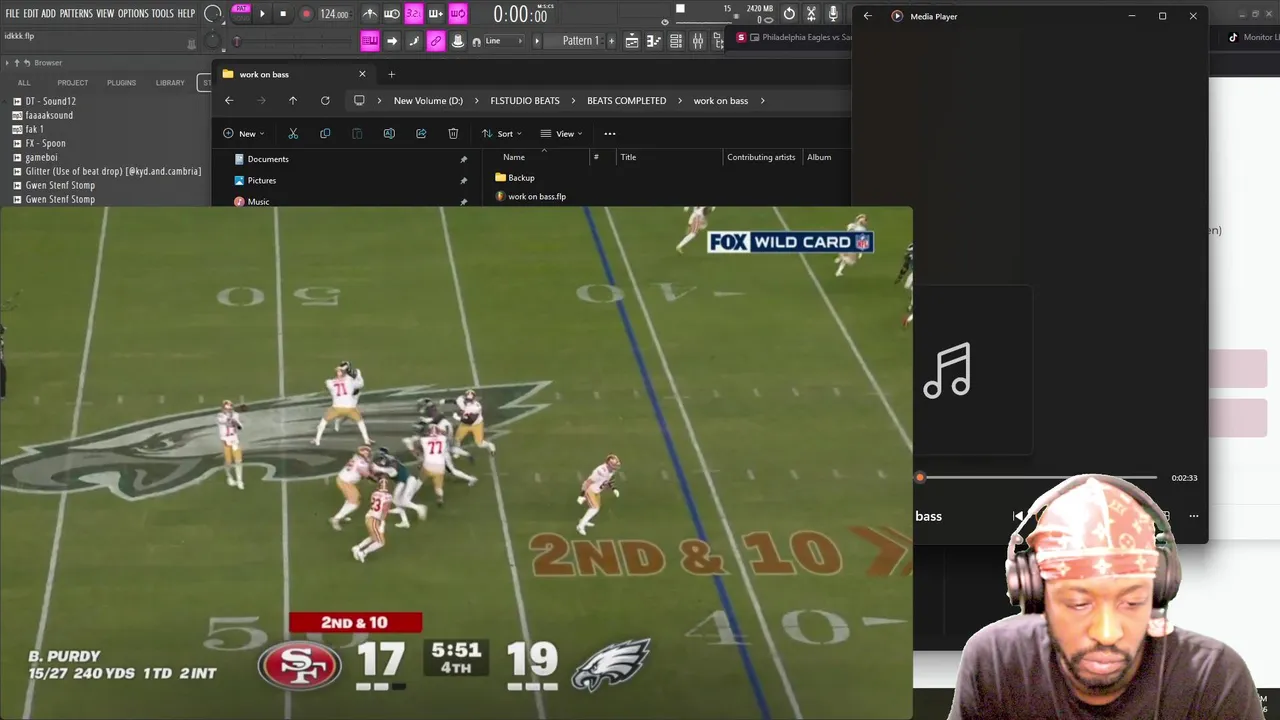Select the 'faaaaksound' browser item
This screenshot has height=720, width=1280.
(x=49, y=115)
